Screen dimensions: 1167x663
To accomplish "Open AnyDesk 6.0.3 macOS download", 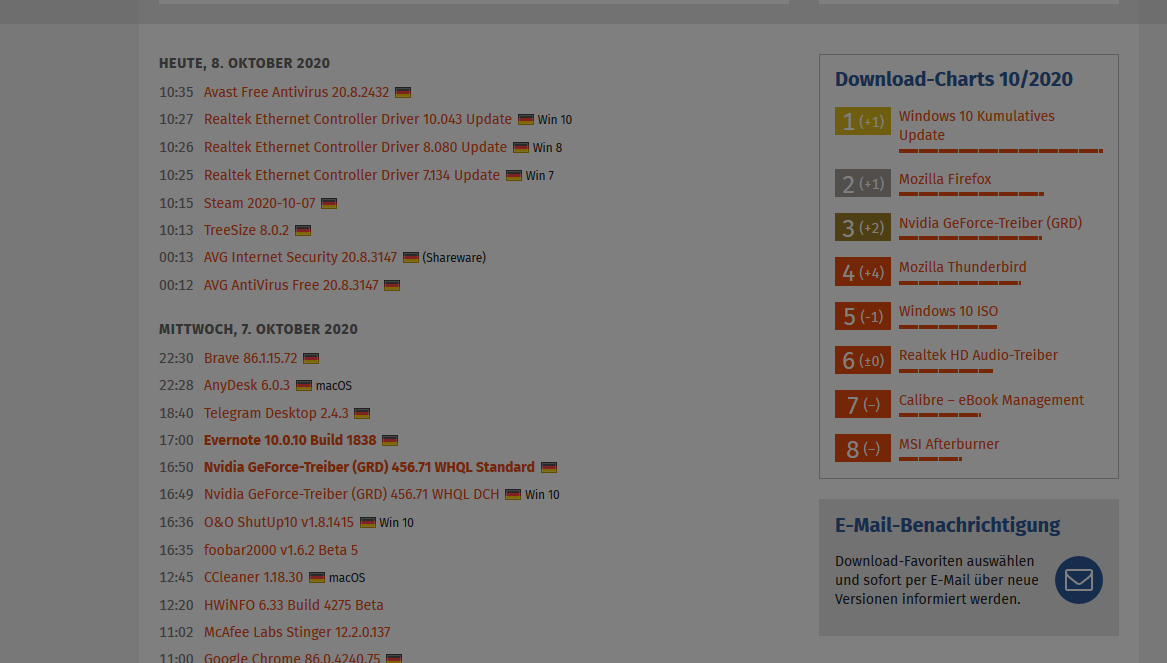I will click(x=246, y=385).
